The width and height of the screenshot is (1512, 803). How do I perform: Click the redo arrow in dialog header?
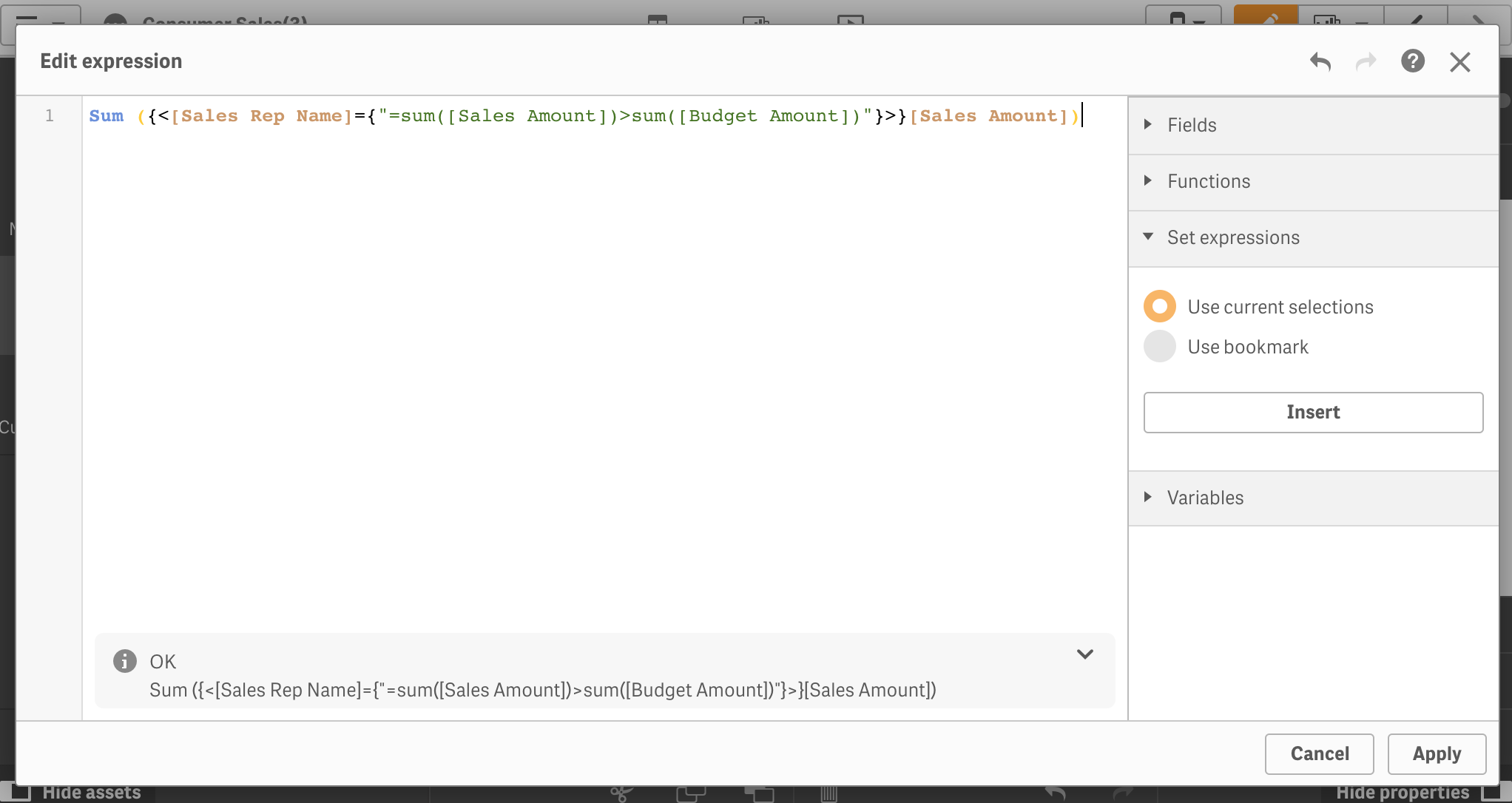1366,61
